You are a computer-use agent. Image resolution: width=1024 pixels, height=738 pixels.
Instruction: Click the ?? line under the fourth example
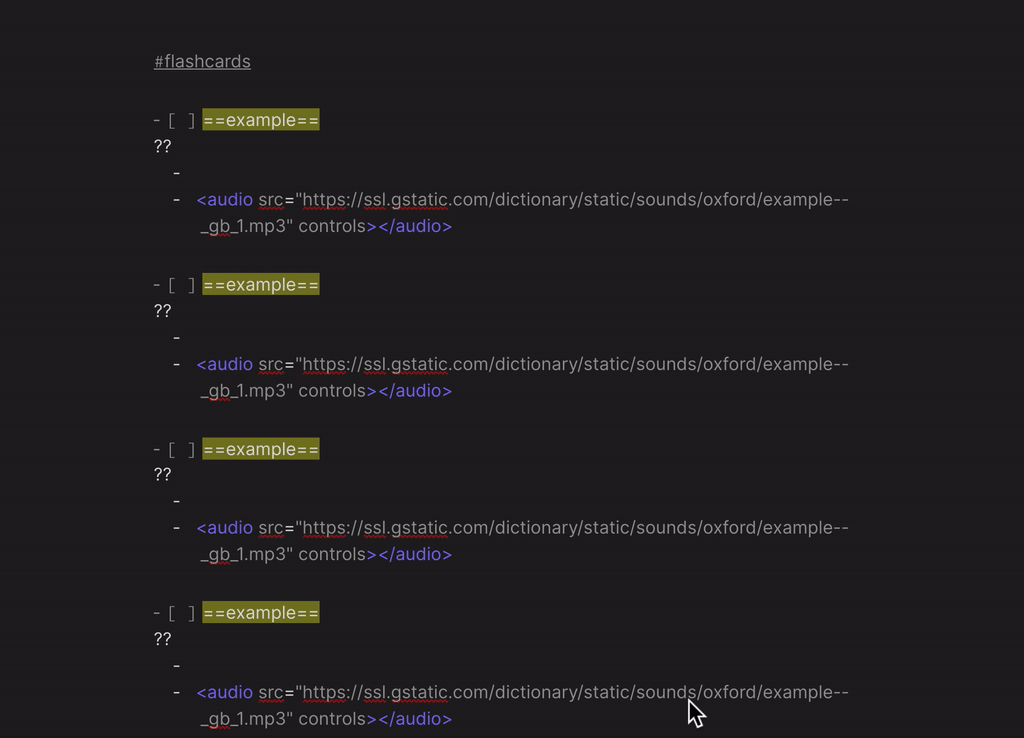pos(163,639)
